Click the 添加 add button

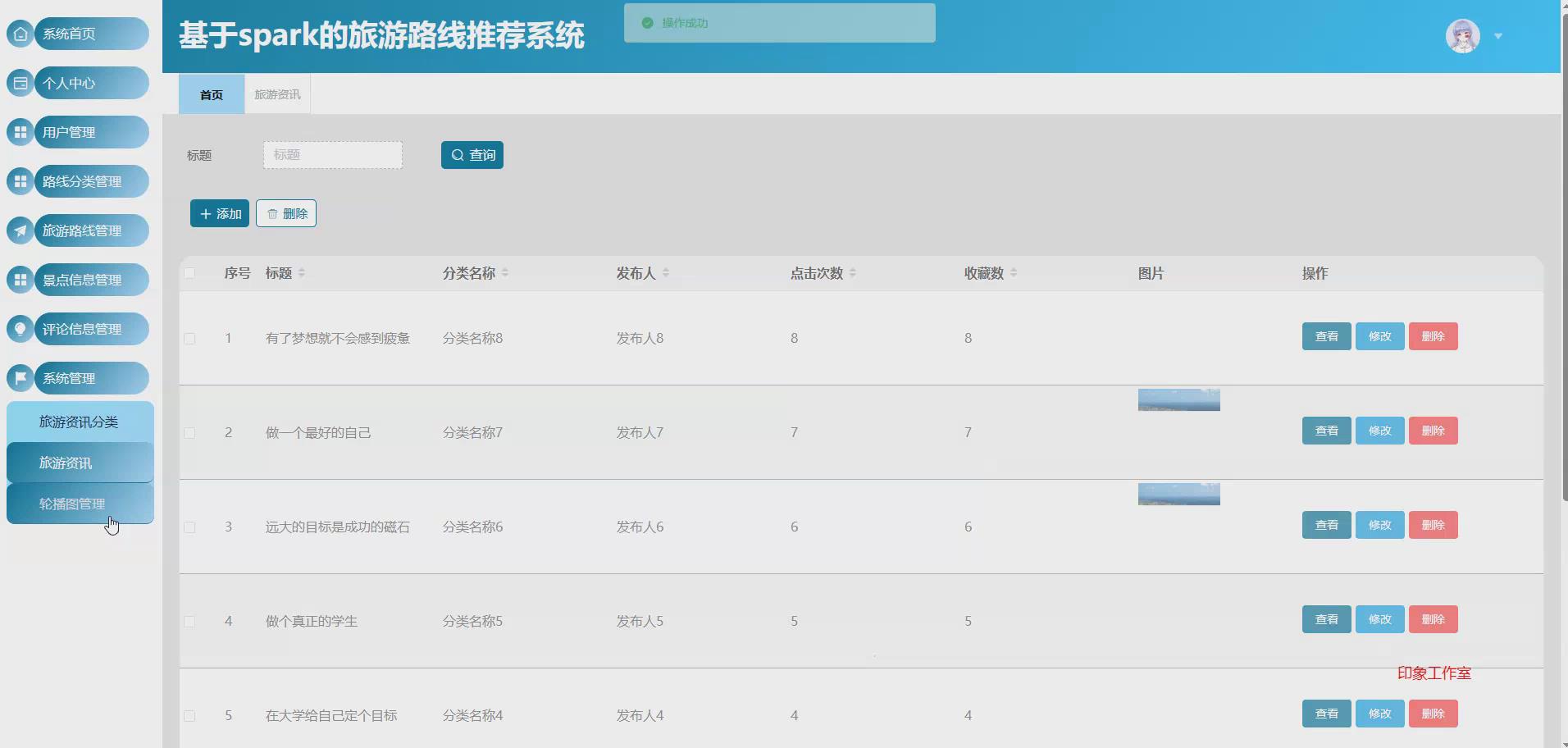pyautogui.click(x=219, y=212)
